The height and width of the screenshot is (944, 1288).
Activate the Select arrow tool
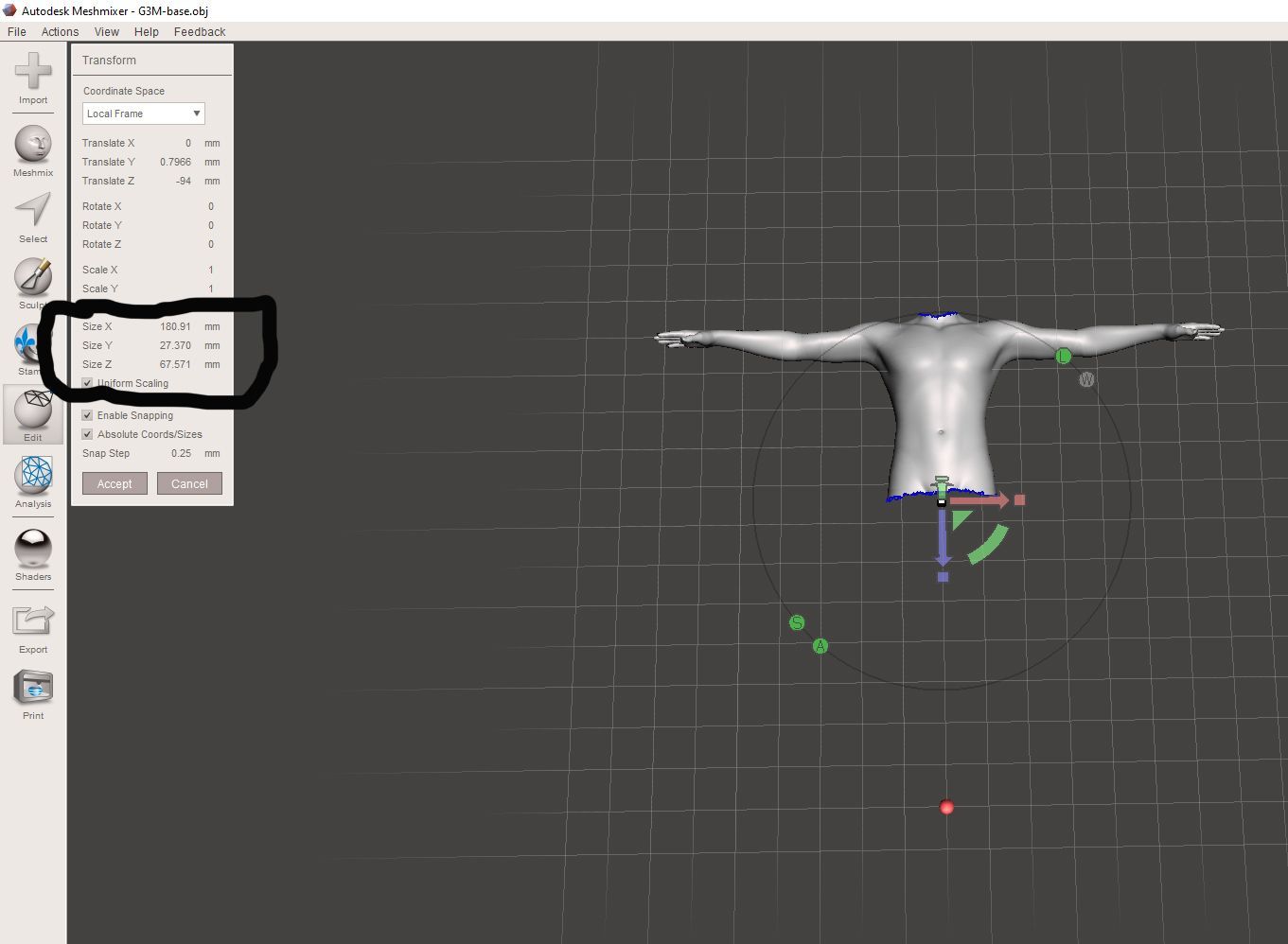[x=33, y=210]
